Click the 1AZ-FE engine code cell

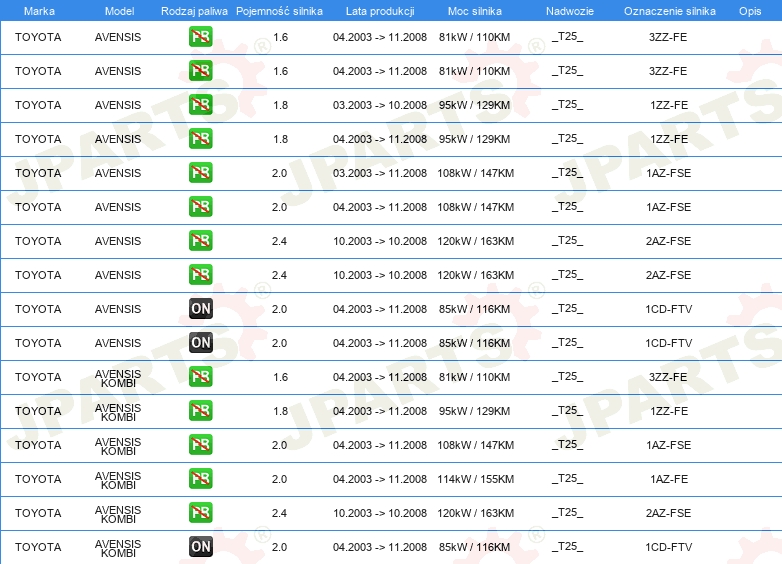pyautogui.click(x=669, y=479)
